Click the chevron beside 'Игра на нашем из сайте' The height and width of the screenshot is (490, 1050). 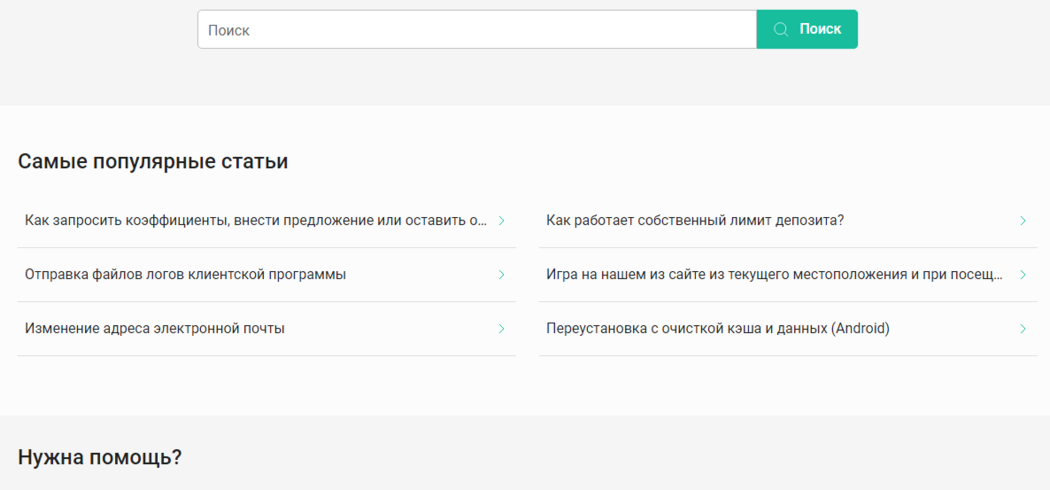coord(1023,274)
